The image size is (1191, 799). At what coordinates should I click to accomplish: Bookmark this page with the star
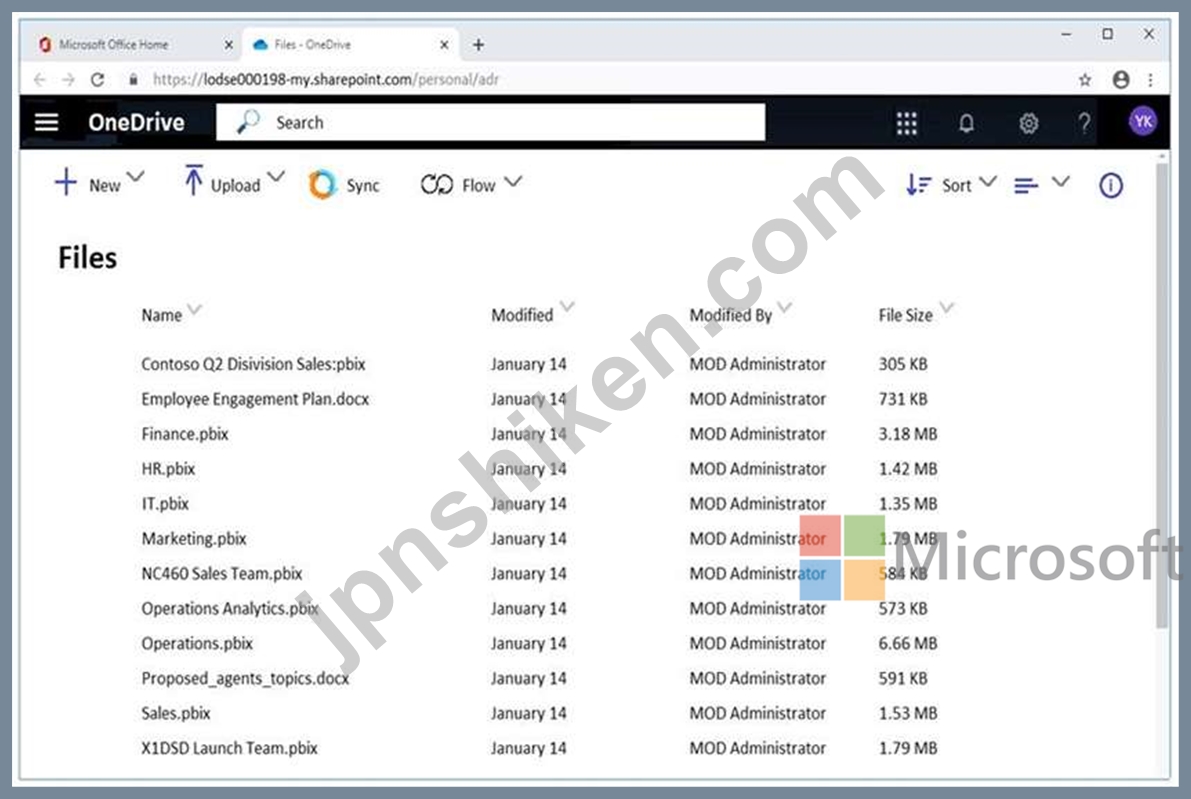(x=1085, y=80)
